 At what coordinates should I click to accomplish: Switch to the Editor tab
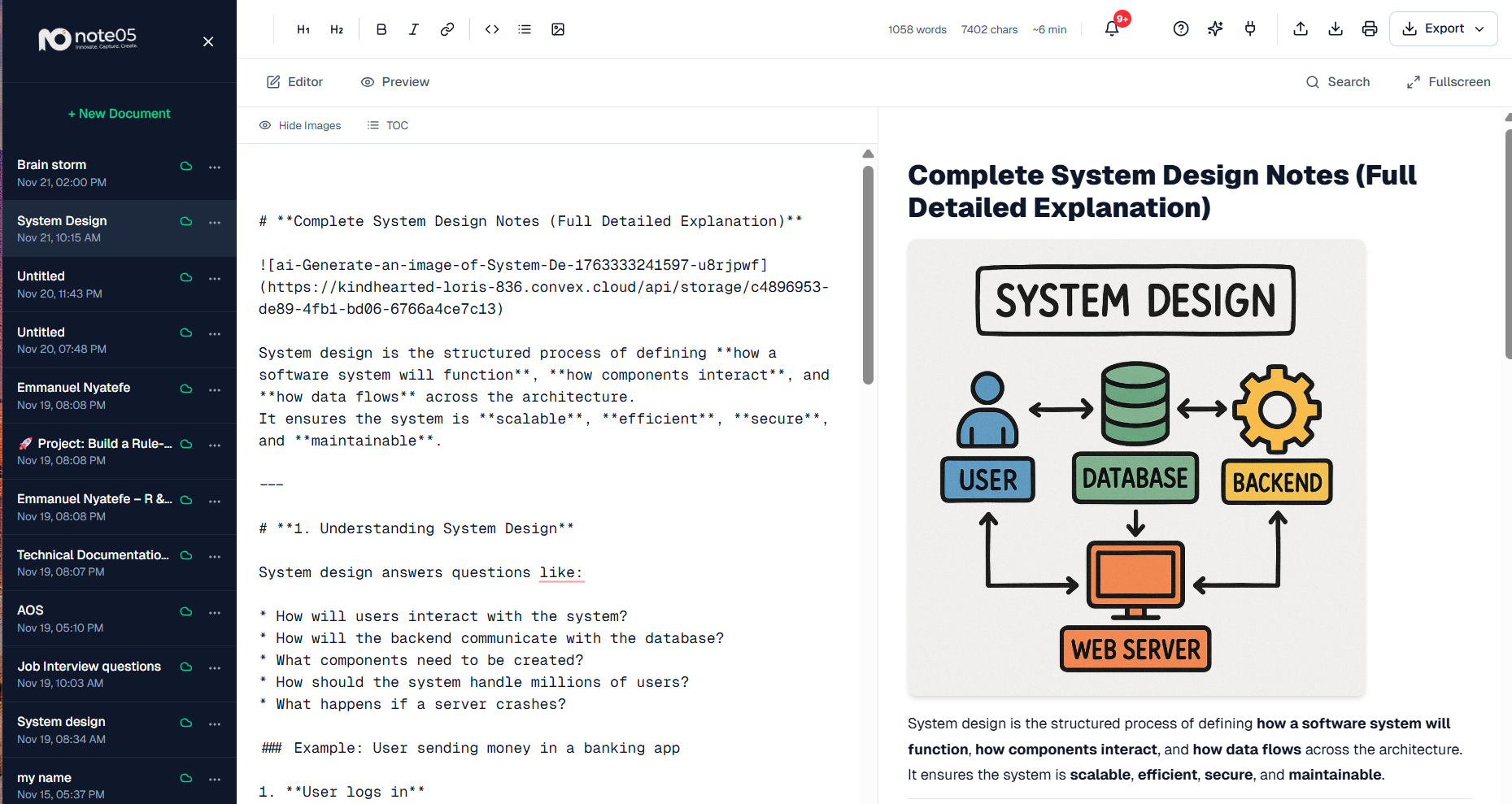point(294,81)
